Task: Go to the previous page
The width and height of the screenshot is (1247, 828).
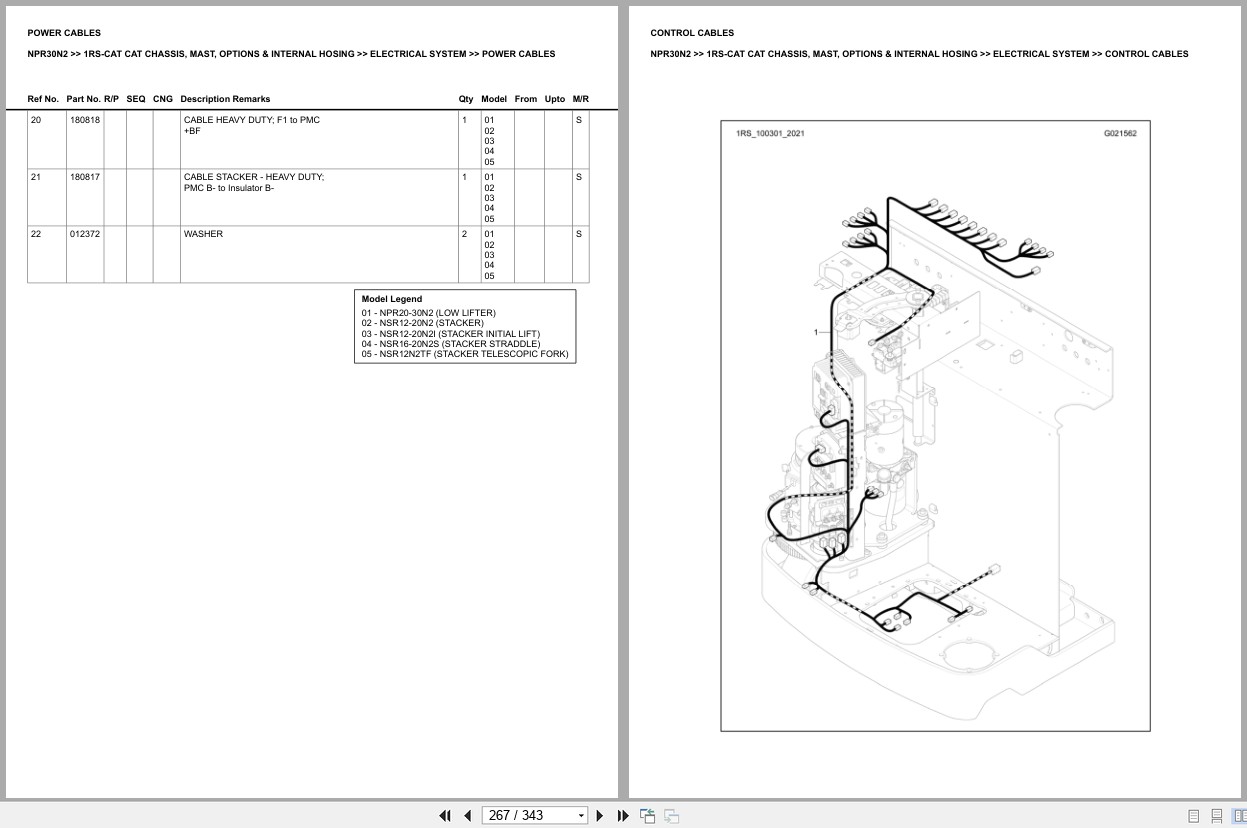Action: pyautogui.click(x=467, y=815)
